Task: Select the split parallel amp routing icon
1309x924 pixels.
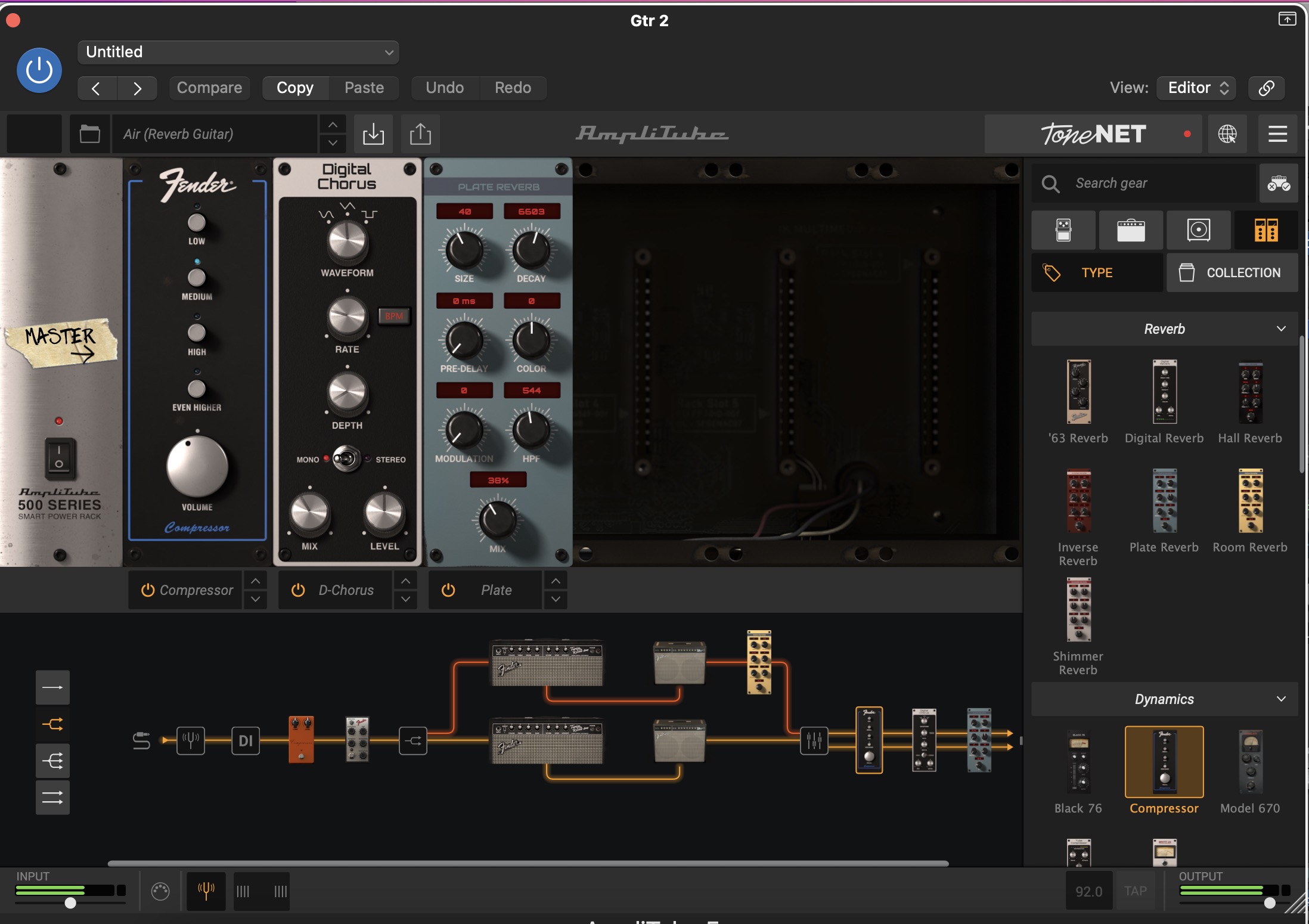Action: [x=52, y=724]
